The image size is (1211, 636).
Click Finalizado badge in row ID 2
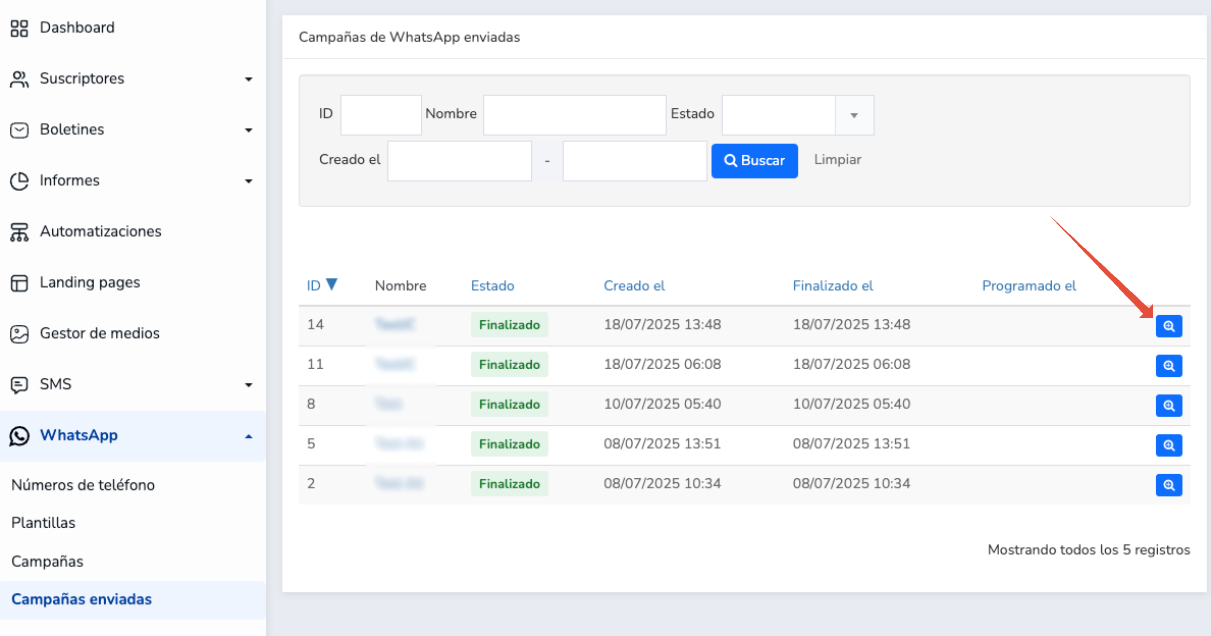[510, 484]
